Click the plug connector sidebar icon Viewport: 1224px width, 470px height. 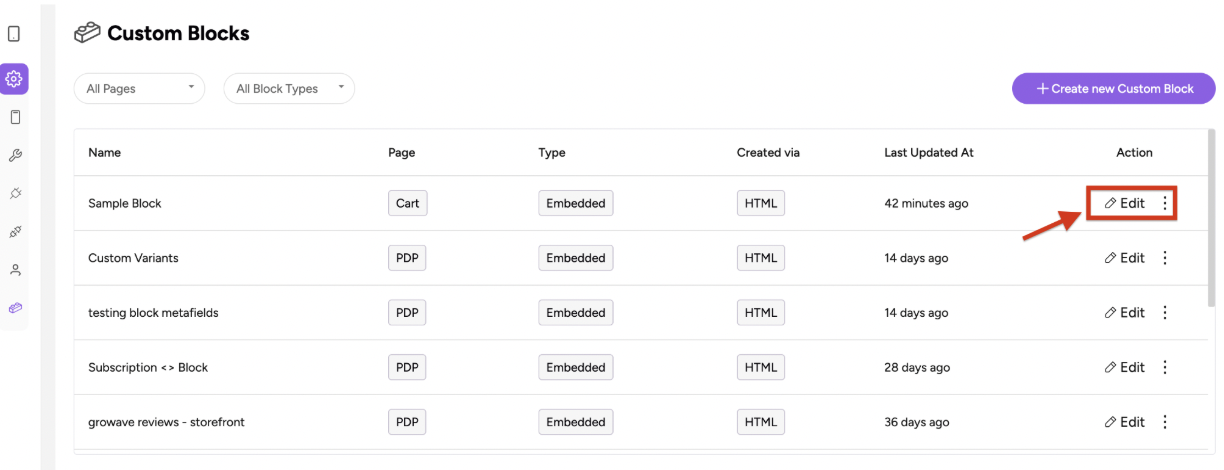pos(14,193)
